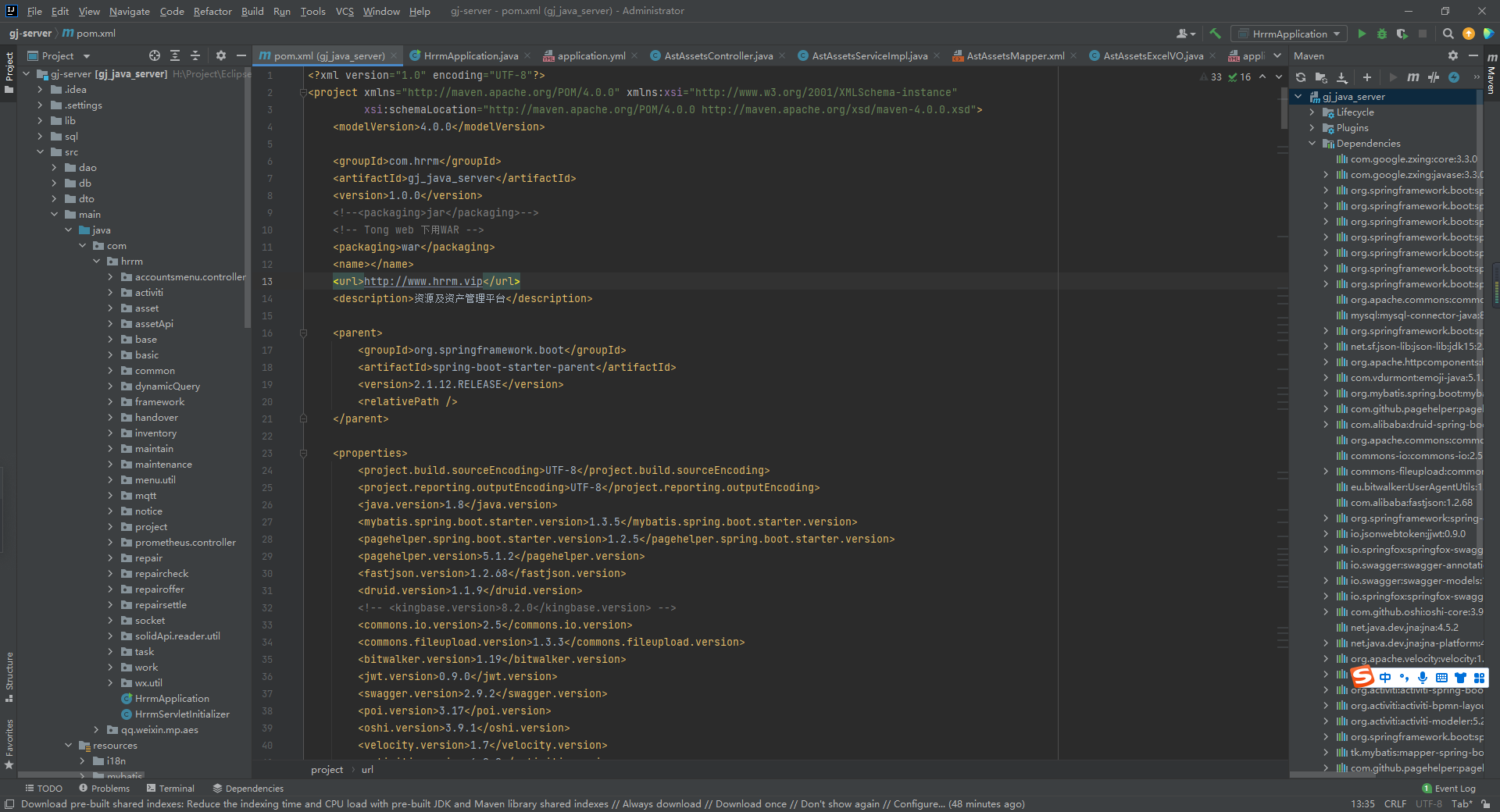Open Sogou soft keyboard icon
The image size is (1500, 812).
(1441, 678)
